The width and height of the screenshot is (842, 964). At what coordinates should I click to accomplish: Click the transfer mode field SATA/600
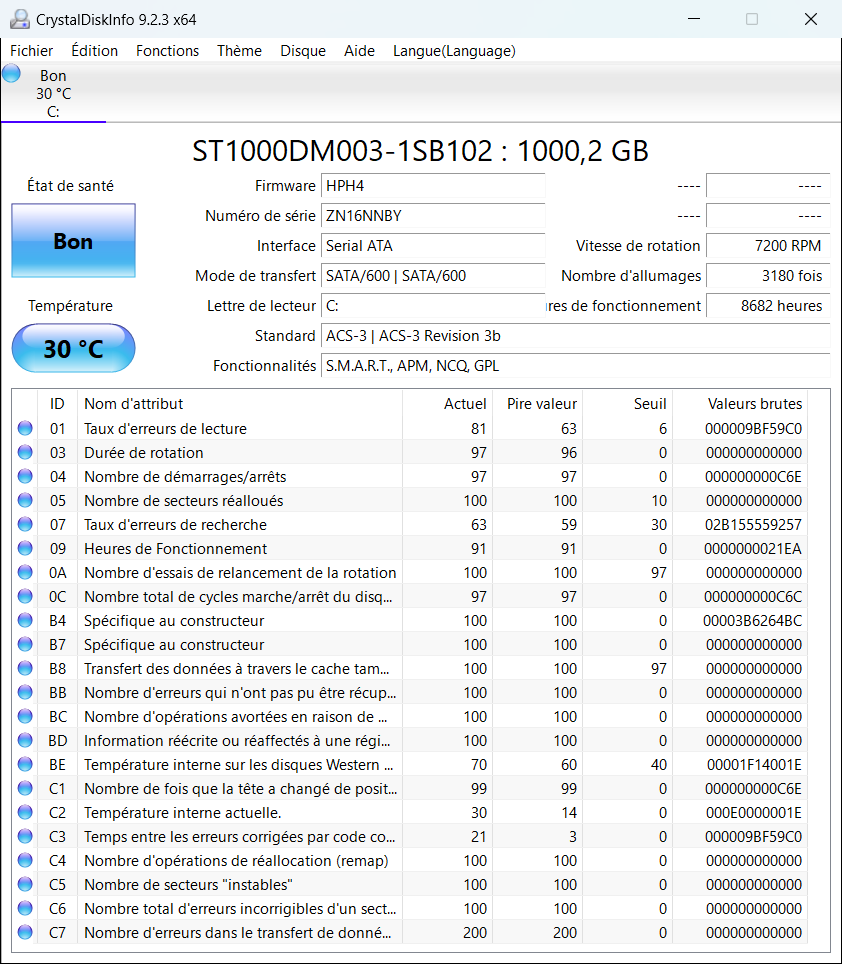433,275
